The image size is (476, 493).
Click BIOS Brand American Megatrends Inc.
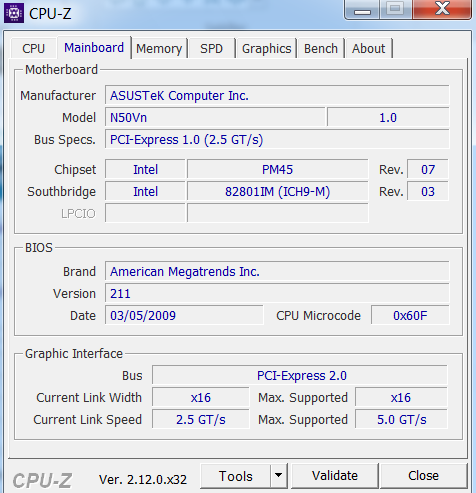click(277, 271)
